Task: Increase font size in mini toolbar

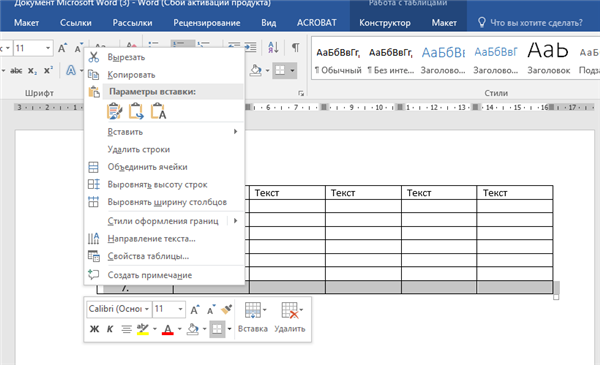Action: pyautogui.click(x=194, y=309)
